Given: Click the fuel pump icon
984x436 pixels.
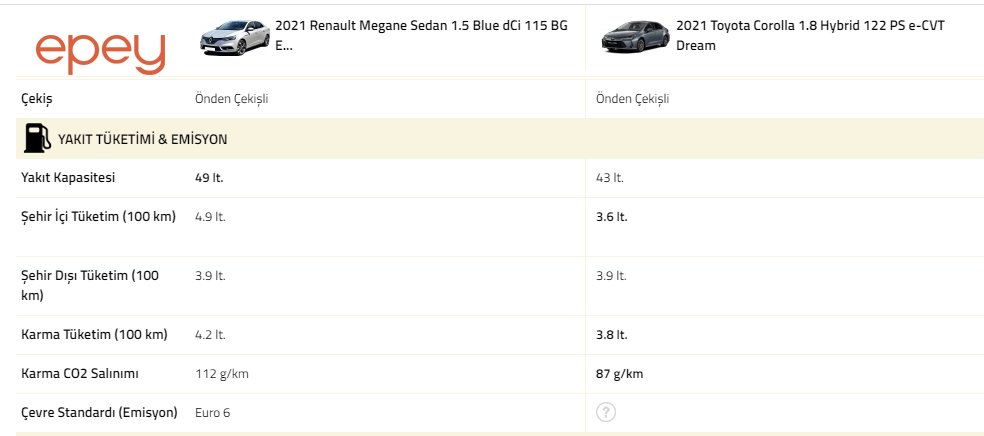Looking at the screenshot, I should (37, 139).
